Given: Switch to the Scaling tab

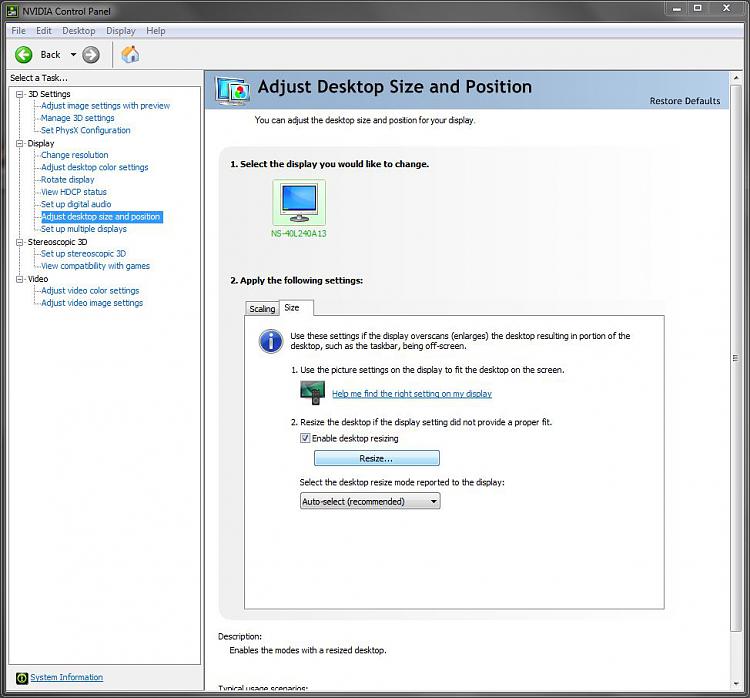Looking at the screenshot, I should tap(262, 309).
